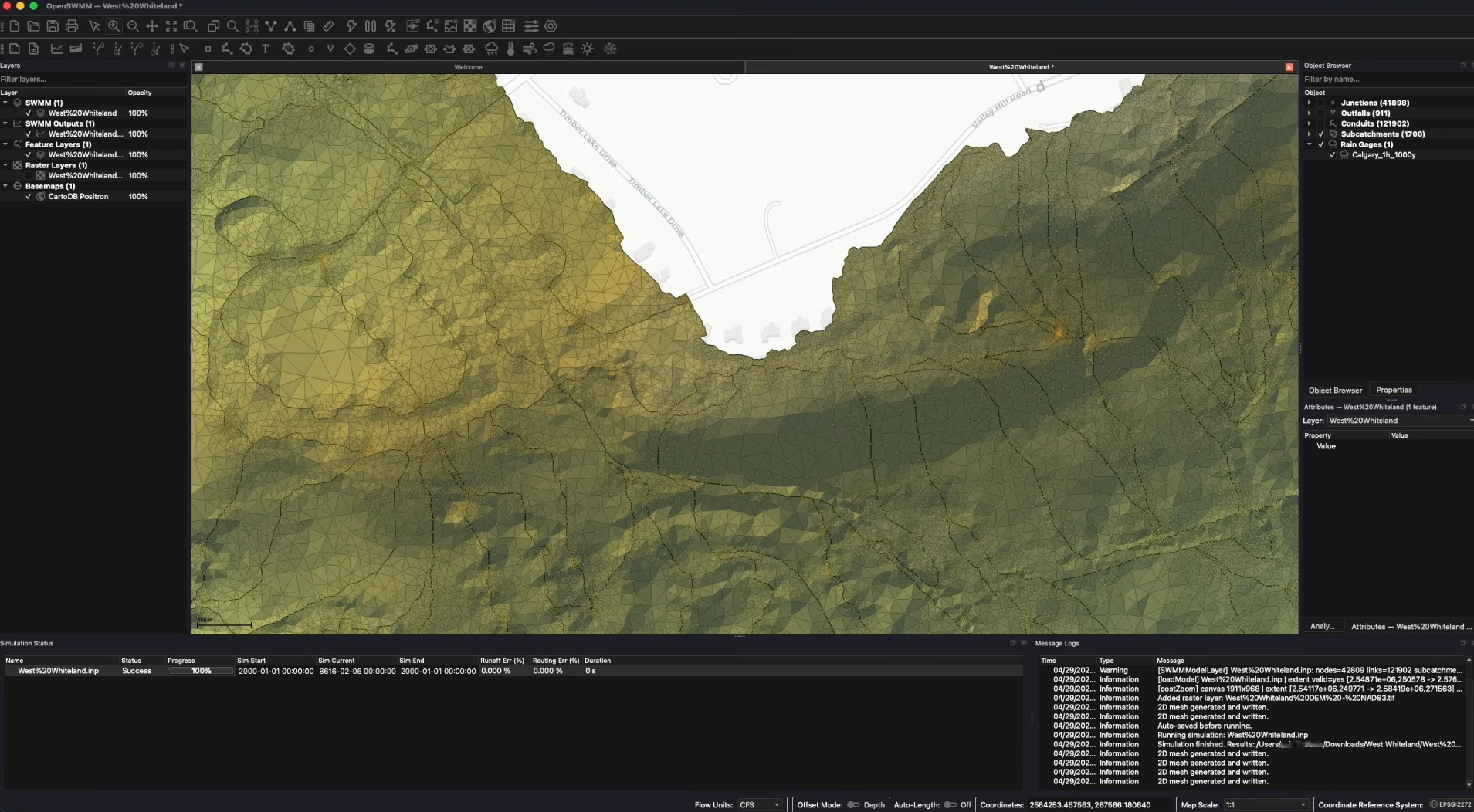Activate the Zoom In tool
The width and height of the screenshot is (1474, 812).
click(x=114, y=26)
